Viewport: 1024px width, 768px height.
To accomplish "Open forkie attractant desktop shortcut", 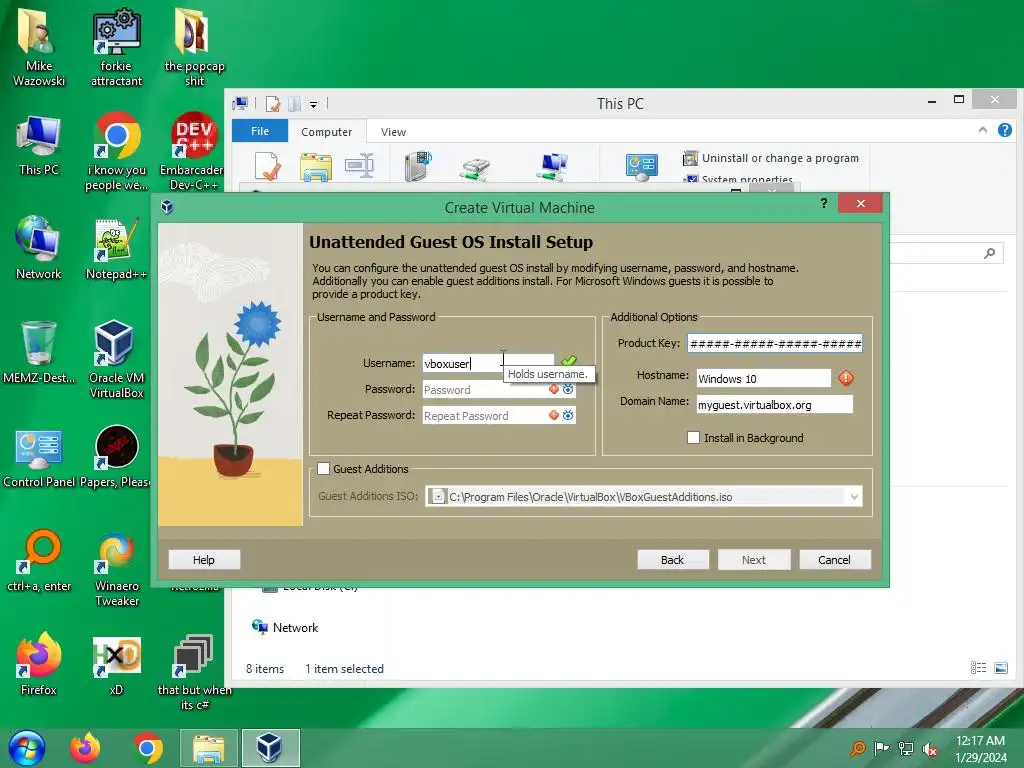I will 116,47.
